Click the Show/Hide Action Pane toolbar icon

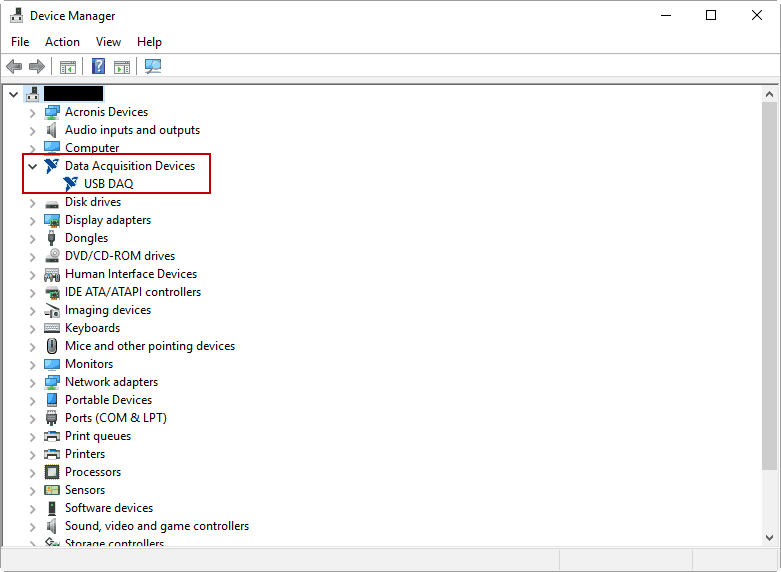122,67
